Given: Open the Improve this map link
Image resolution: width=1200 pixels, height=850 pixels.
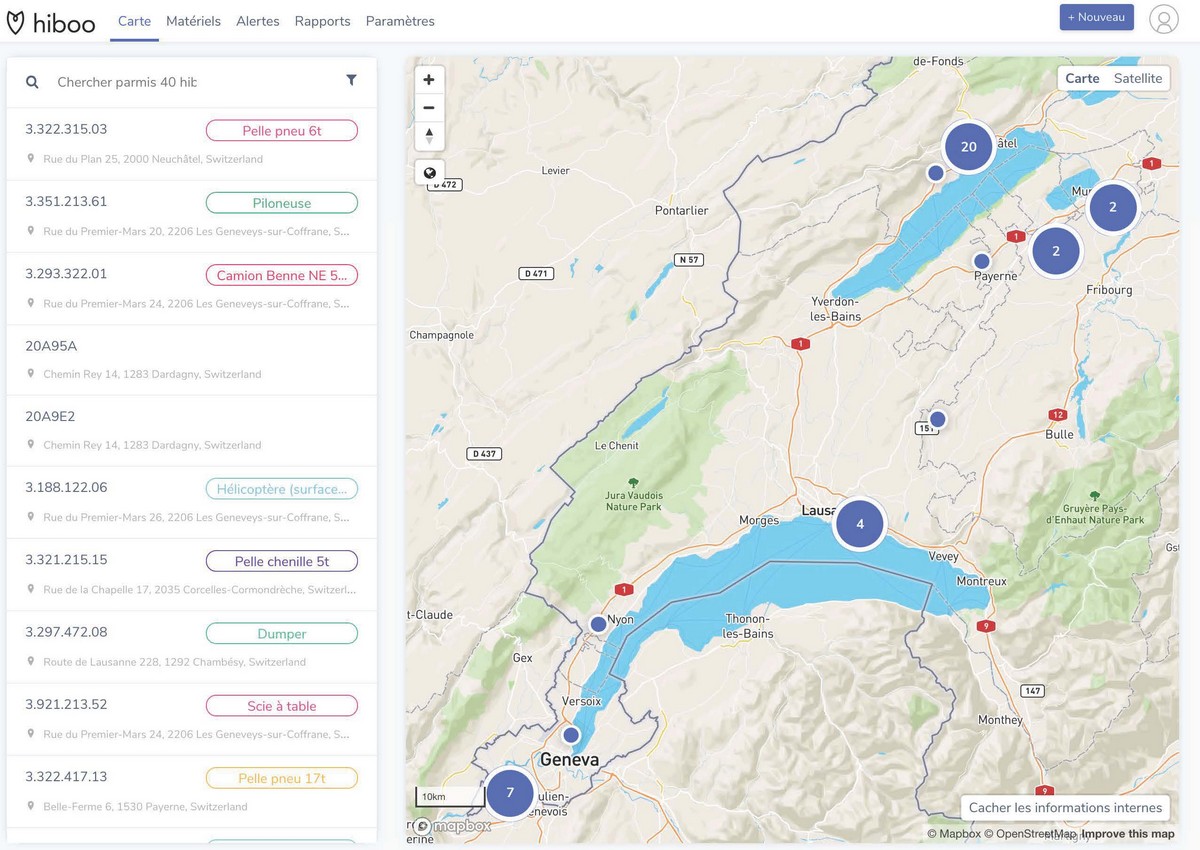Looking at the screenshot, I should pyautogui.click(x=1127, y=834).
